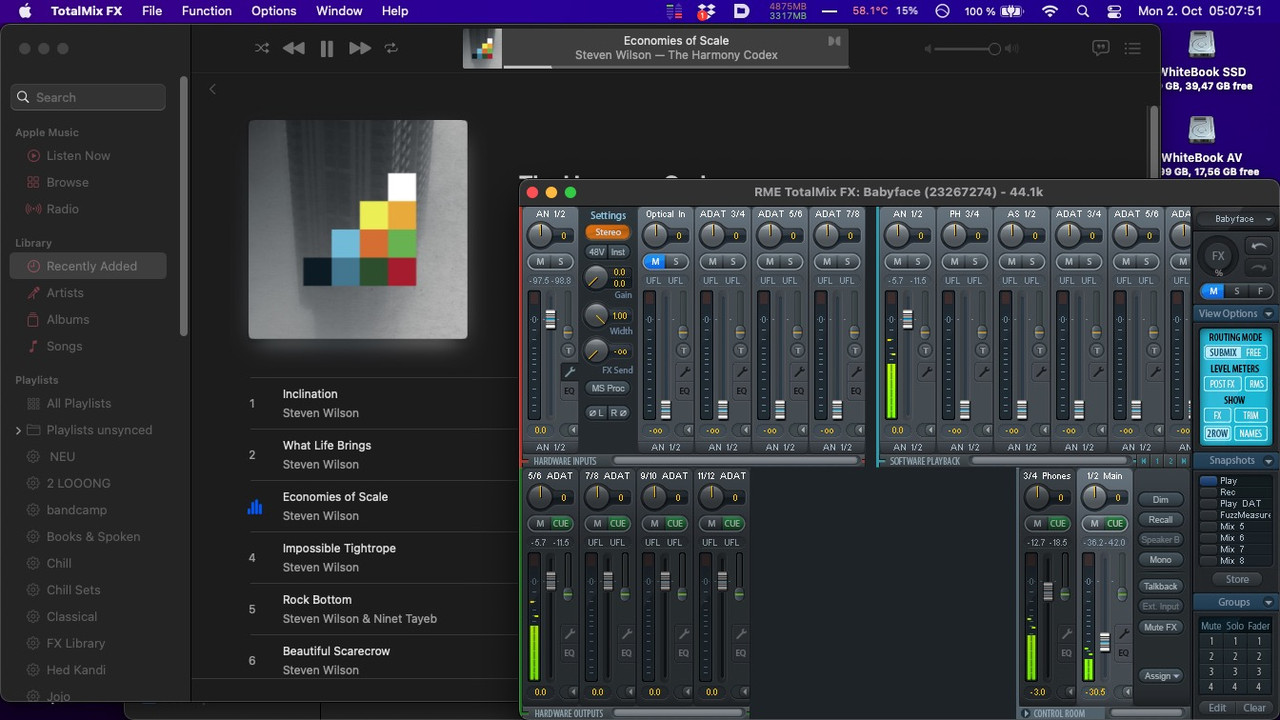Image resolution: width=1280 pixels, height=720 pixels.
Task: Solo the ADAT 5/6 hardware input
Action: coord(790,262)
